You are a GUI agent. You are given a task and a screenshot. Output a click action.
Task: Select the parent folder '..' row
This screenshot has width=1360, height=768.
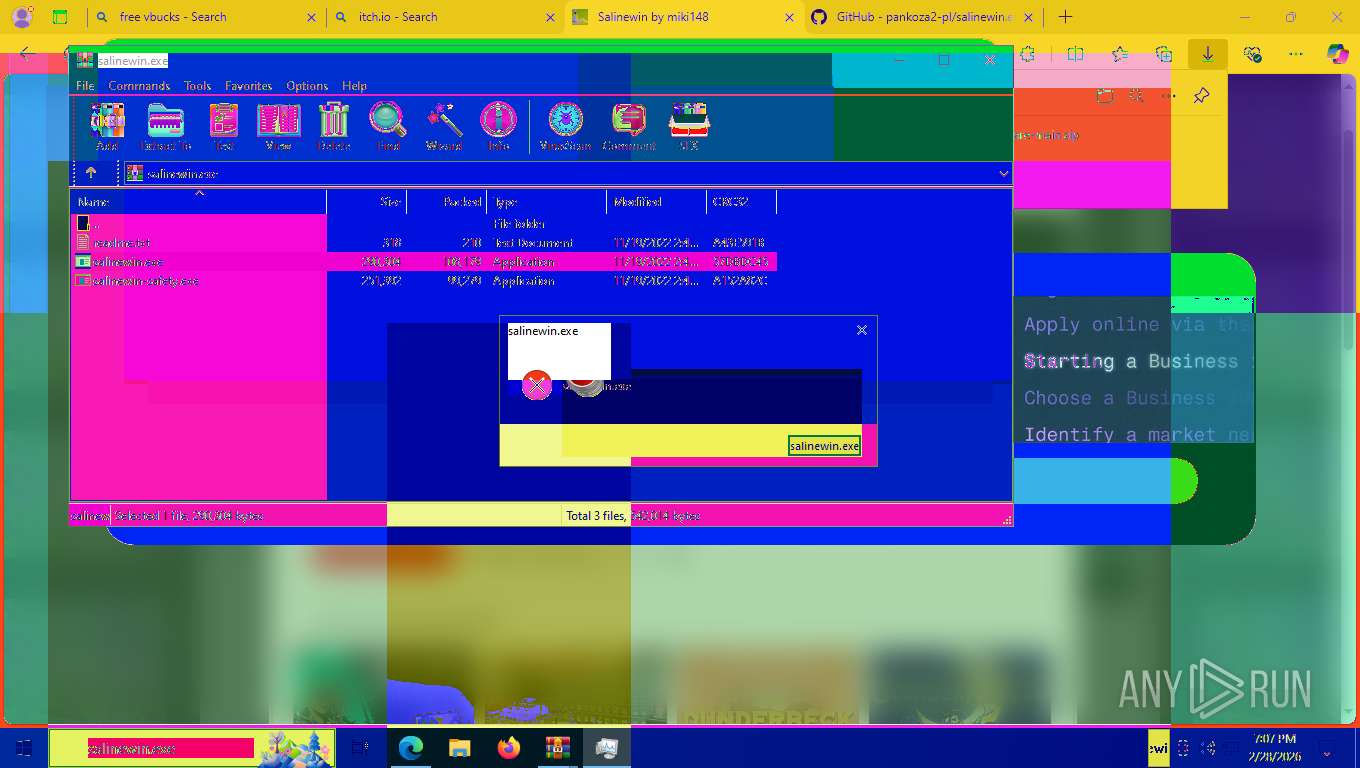[x=424, y=223]
